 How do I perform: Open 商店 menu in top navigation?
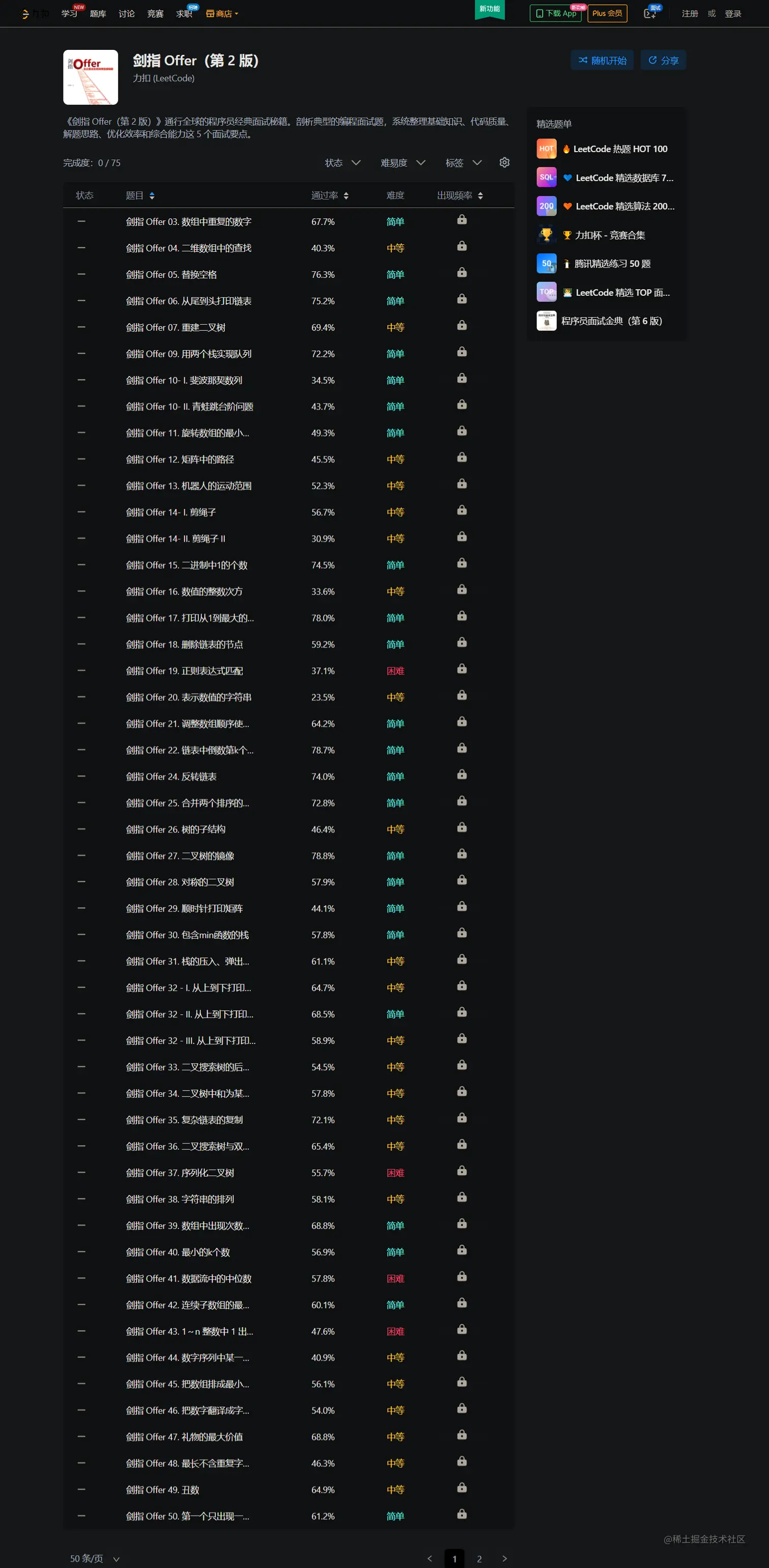(222, 13)
